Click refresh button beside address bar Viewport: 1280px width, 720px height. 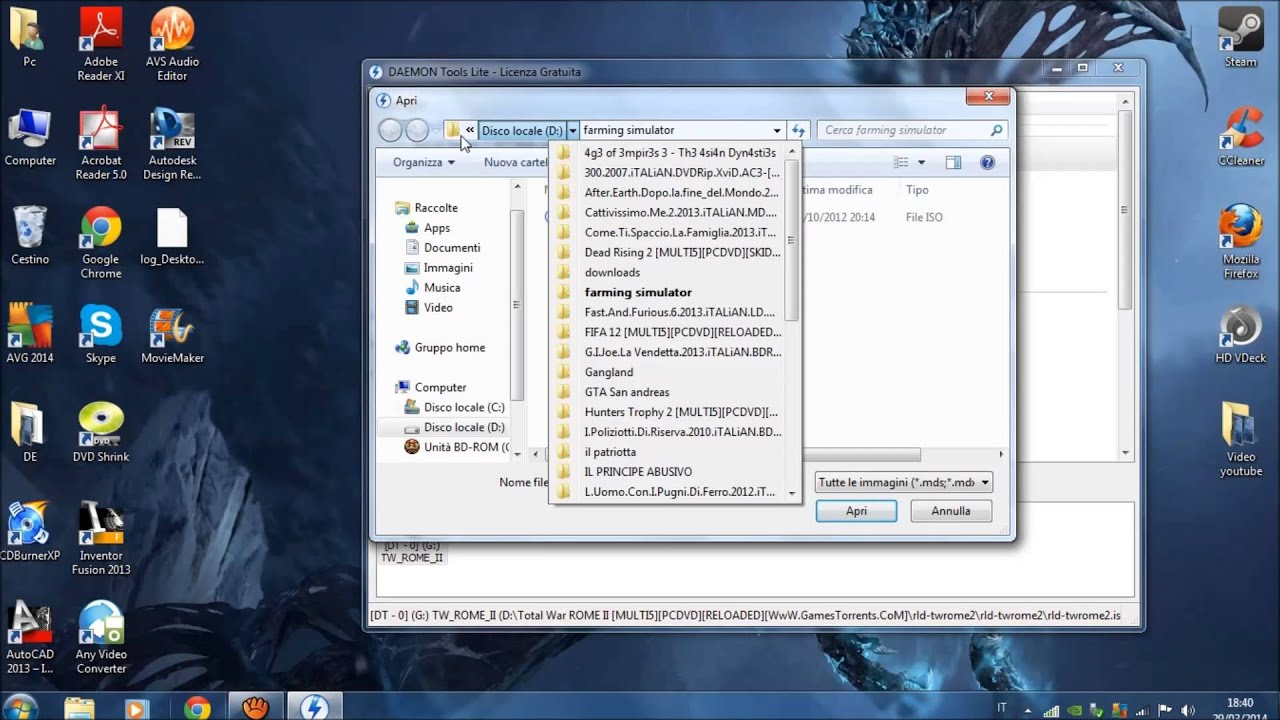point(798,130)
